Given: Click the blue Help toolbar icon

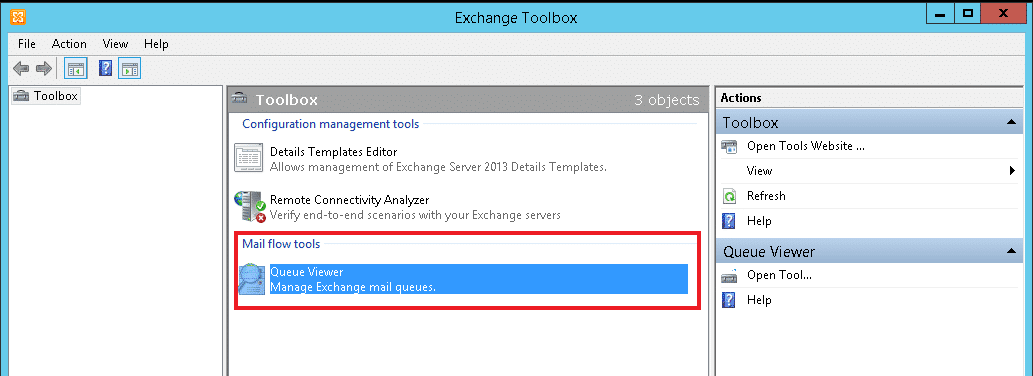Looking at the screenshot, I should [x=105, y=68].
